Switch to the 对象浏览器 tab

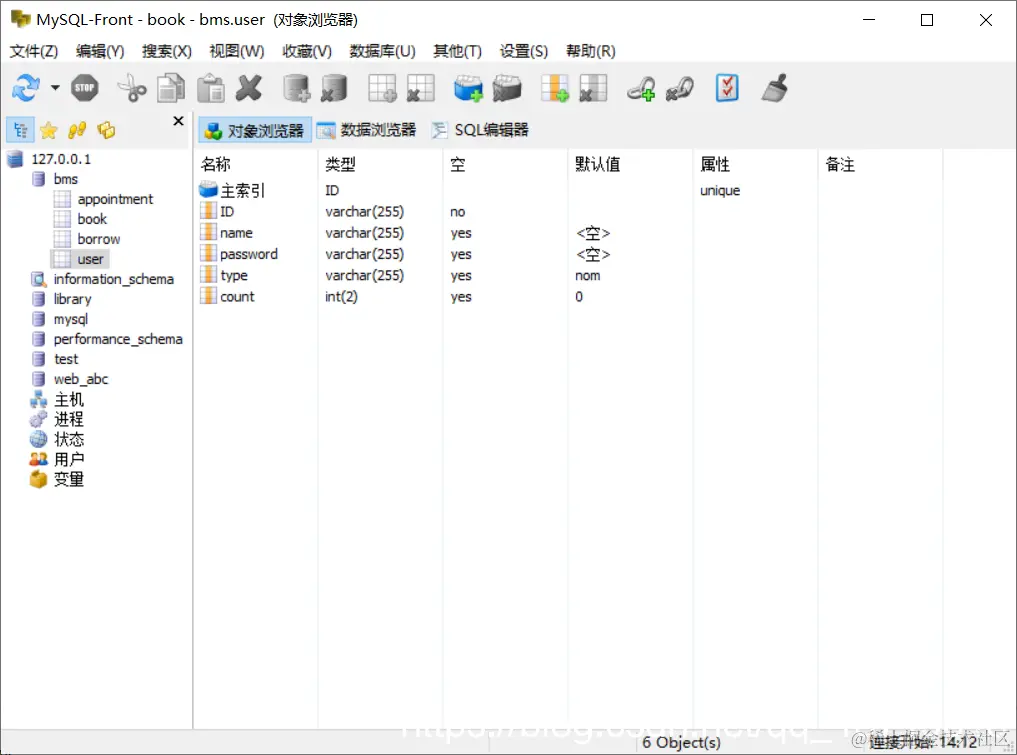tap(254, 130)
